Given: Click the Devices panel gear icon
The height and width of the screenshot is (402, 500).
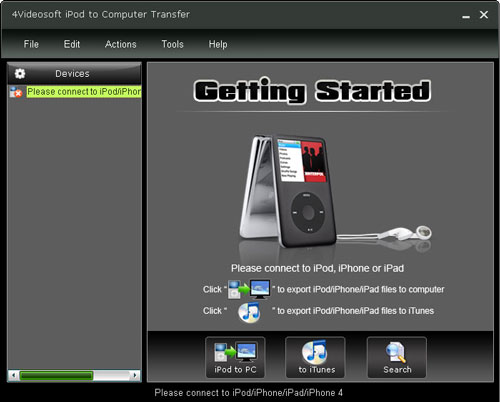Looking at the screenshot, I should (20, 74).
